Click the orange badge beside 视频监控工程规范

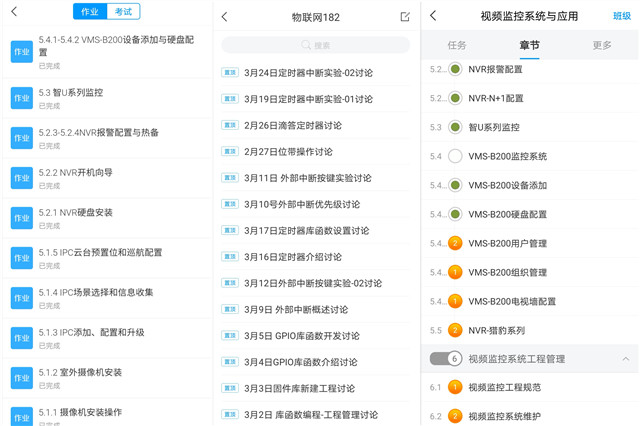click(x=455, y=387)
